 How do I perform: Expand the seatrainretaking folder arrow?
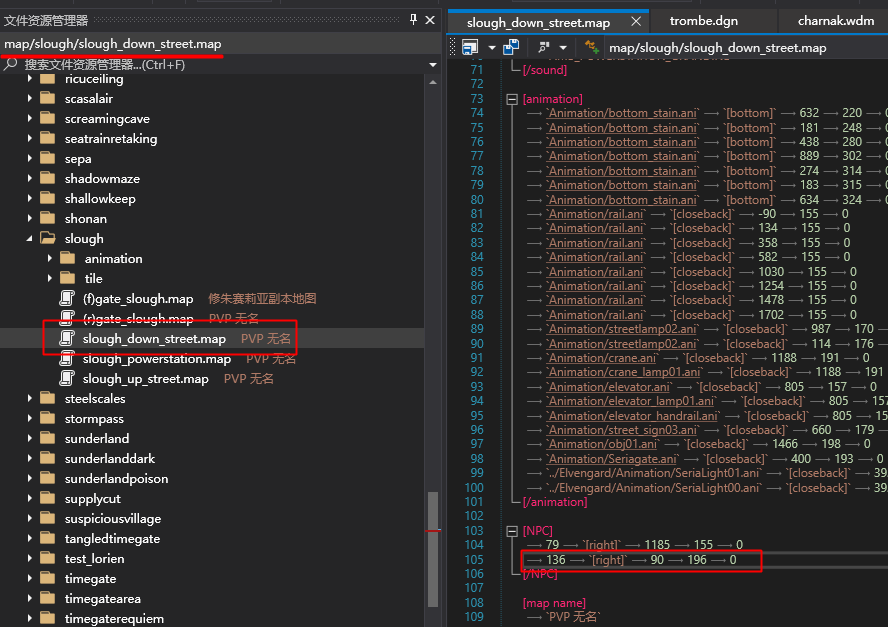point(29,139)
